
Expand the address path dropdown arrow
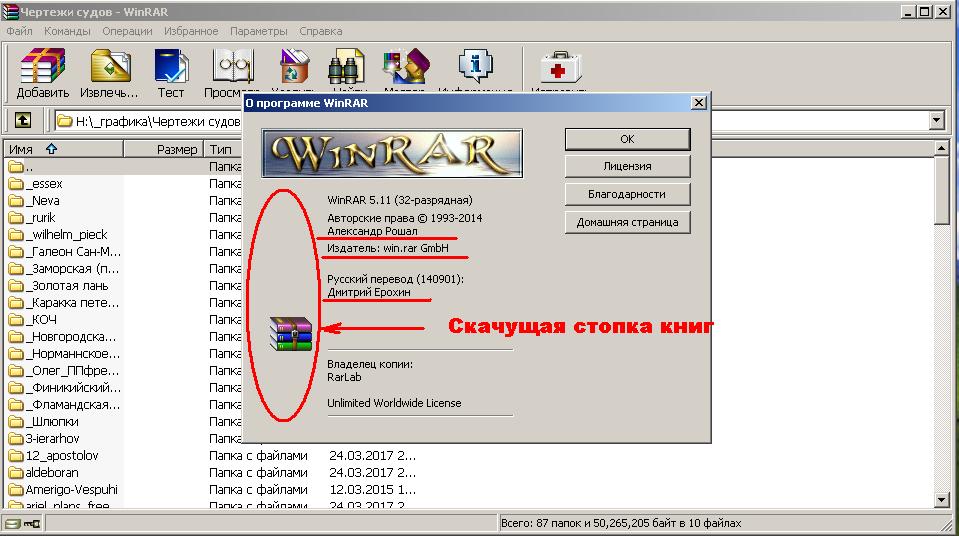pos(936,121)
